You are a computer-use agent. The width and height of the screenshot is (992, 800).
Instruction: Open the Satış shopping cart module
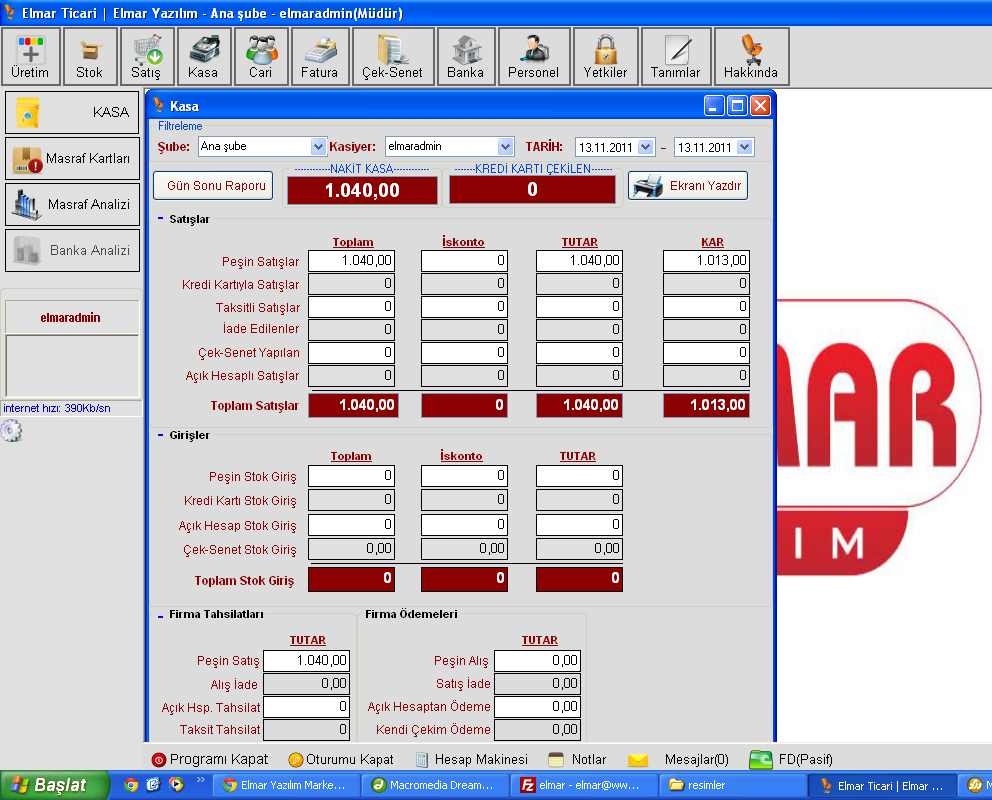(147, 56)
